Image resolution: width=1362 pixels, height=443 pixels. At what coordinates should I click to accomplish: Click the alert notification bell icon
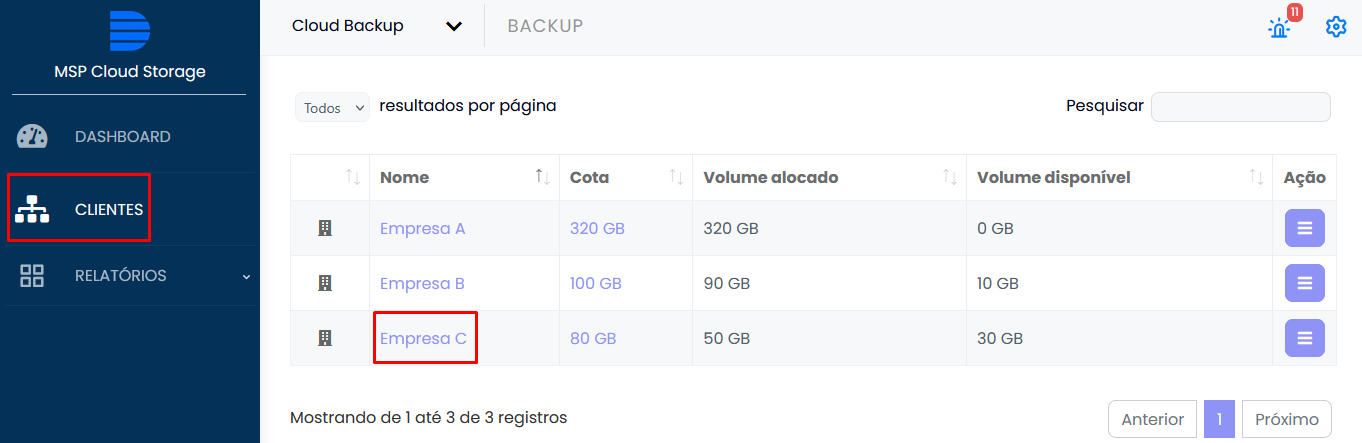pos(1279,27)
